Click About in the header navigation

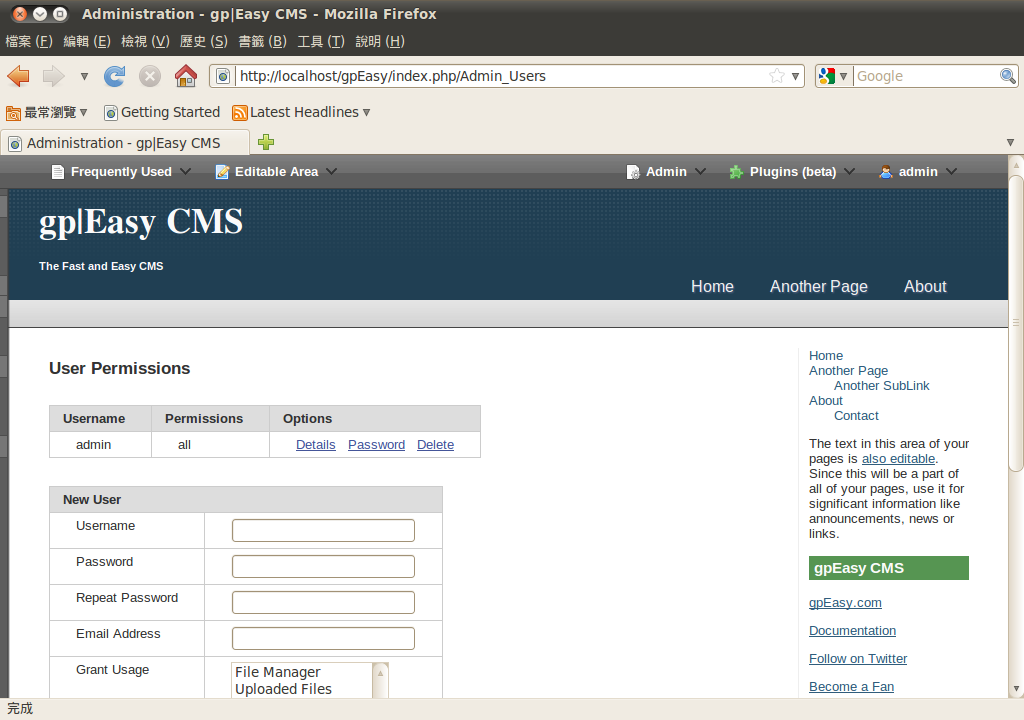tap(925, 286)
